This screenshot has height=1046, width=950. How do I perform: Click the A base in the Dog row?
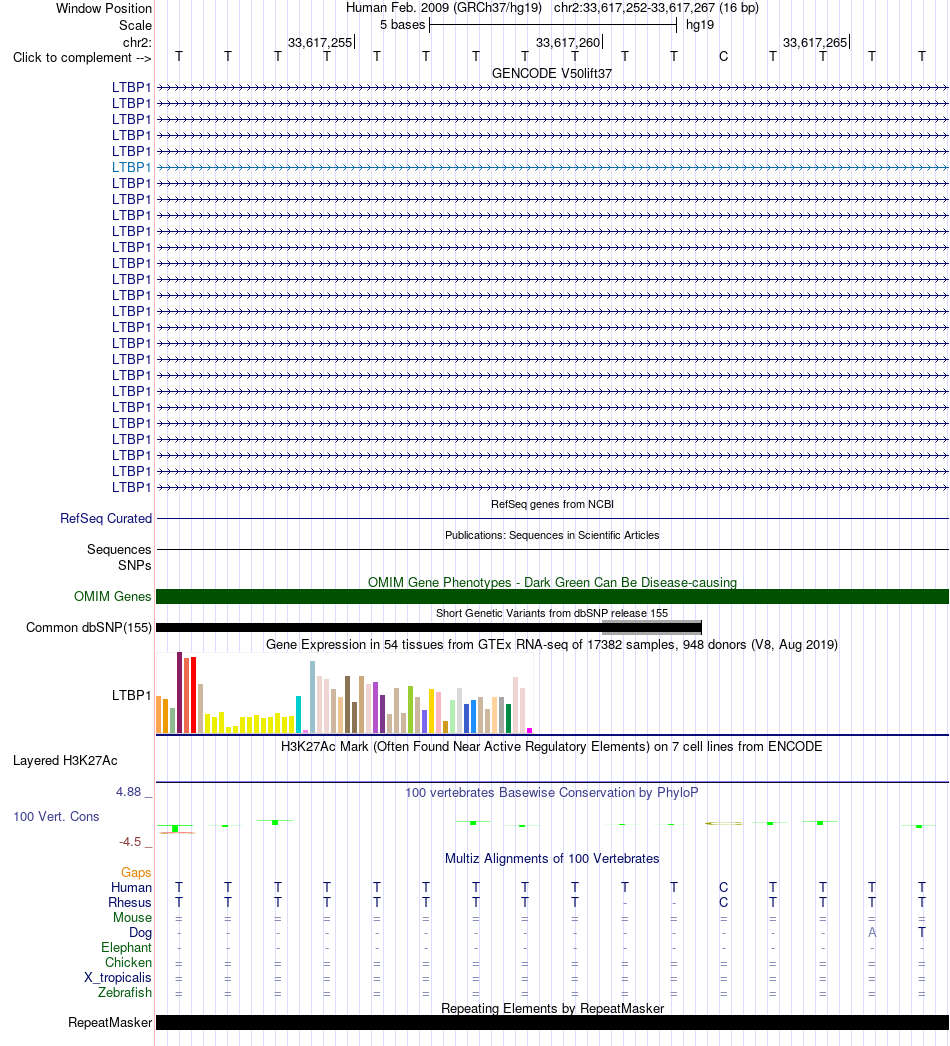point(872,933)
